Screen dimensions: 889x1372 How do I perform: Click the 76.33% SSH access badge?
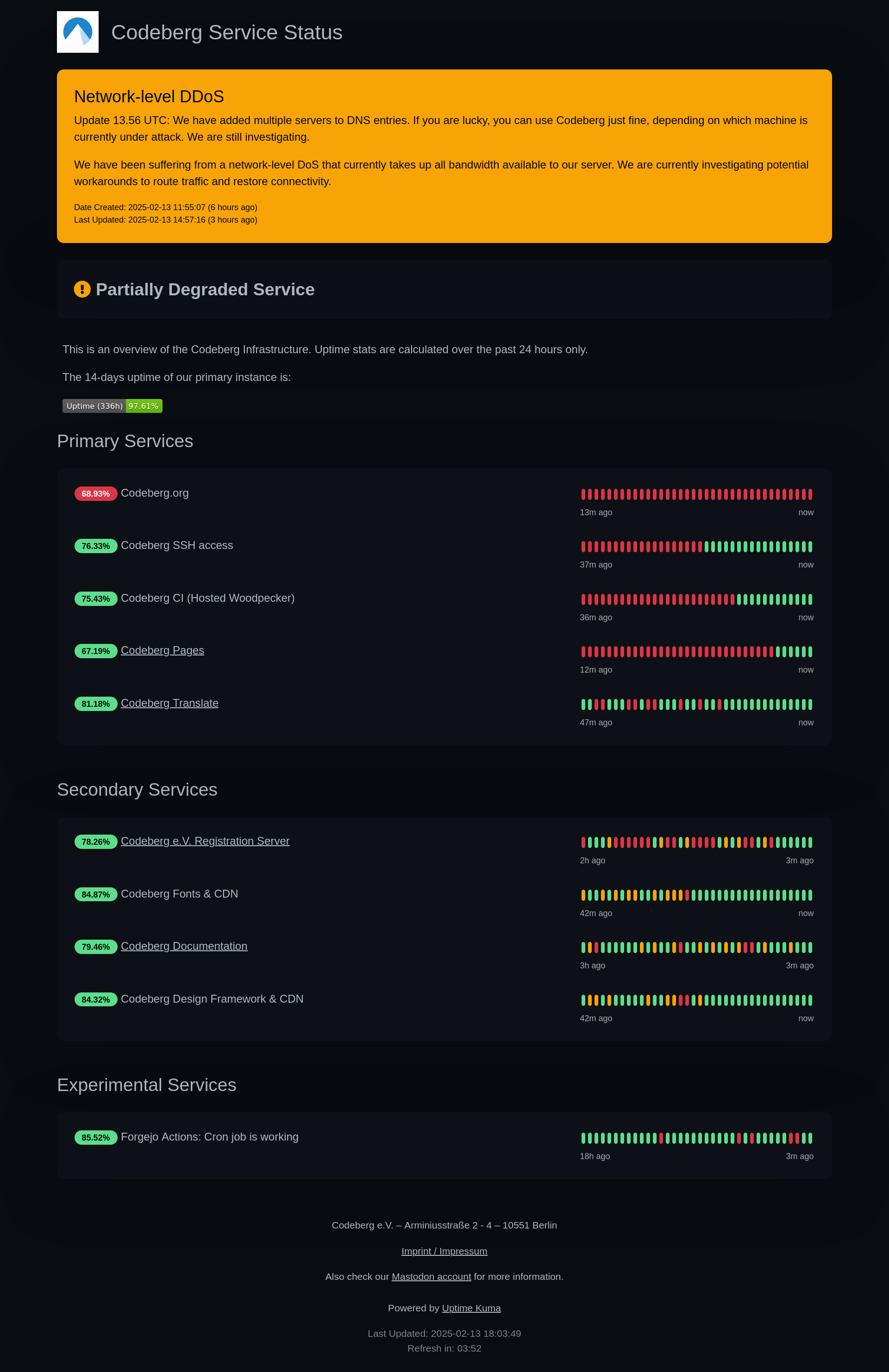[96, 546]
